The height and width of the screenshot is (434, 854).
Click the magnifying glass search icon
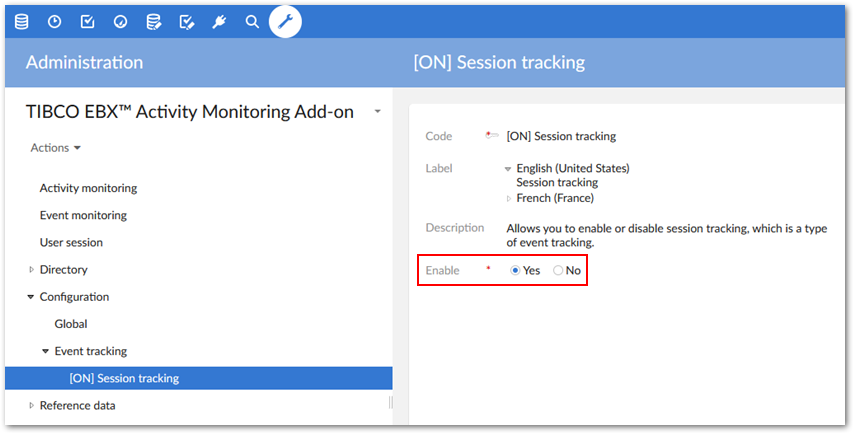pos(252,22)
